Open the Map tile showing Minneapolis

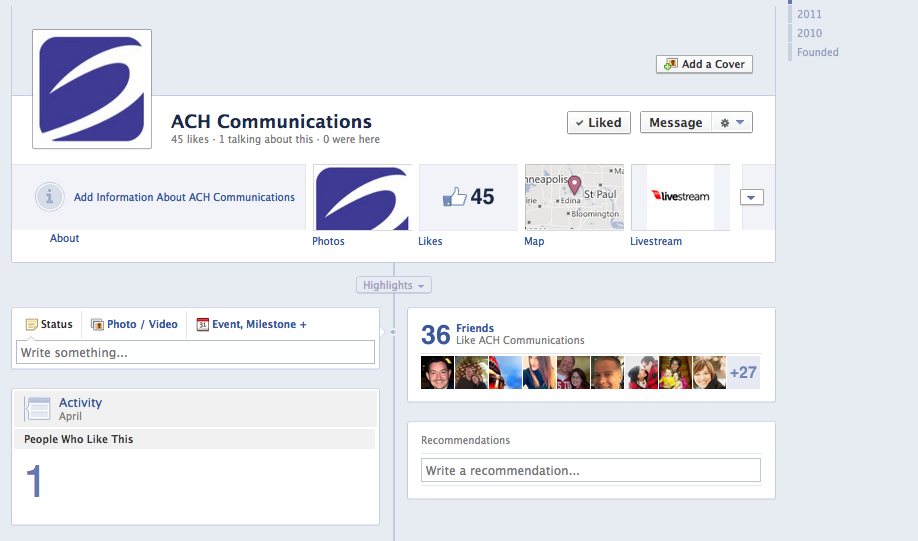574,197
